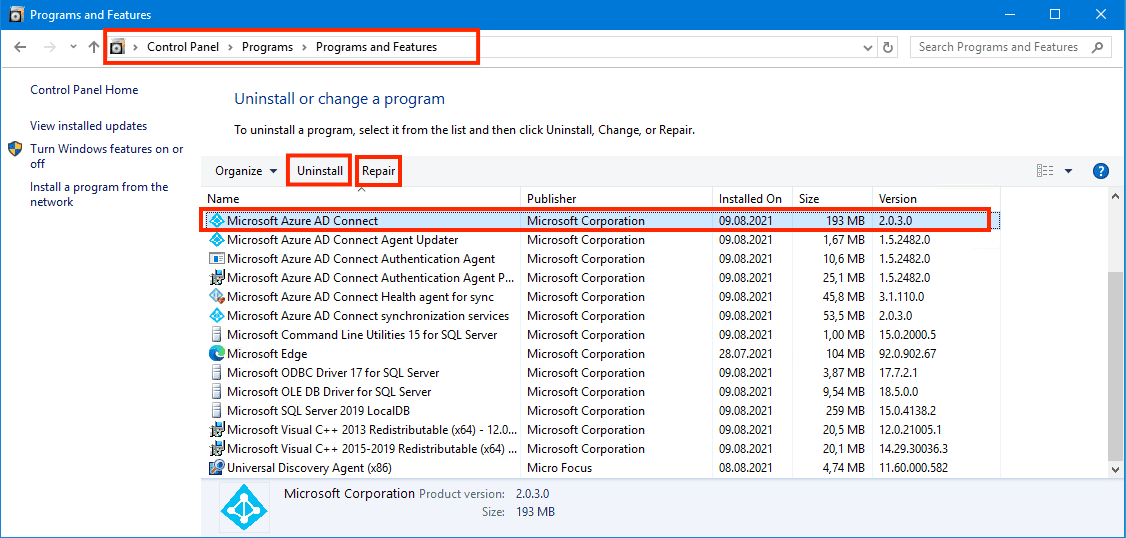Sort by the Name column header

coord(361,199)
